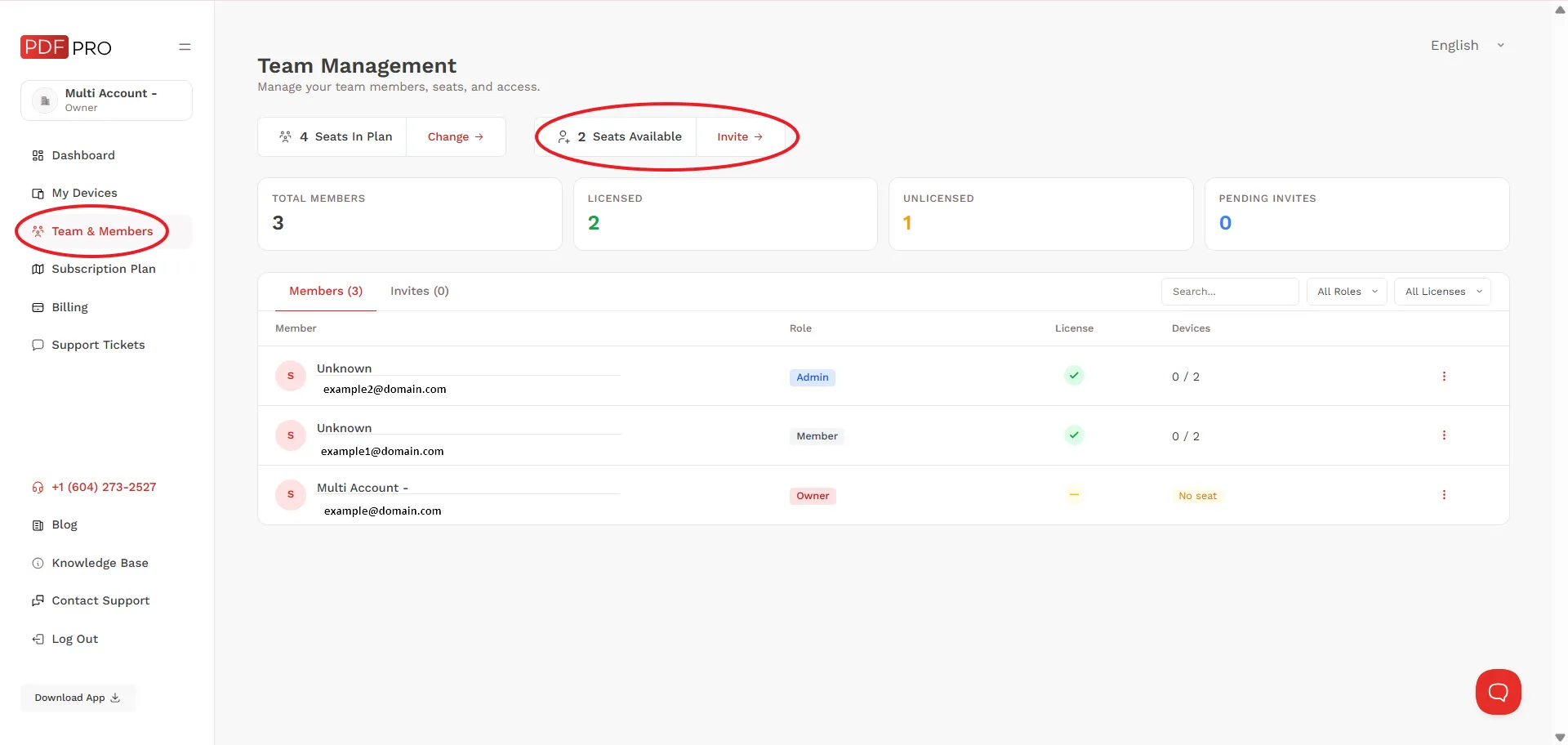Click the Admin role badge

(x=813, y=377)
